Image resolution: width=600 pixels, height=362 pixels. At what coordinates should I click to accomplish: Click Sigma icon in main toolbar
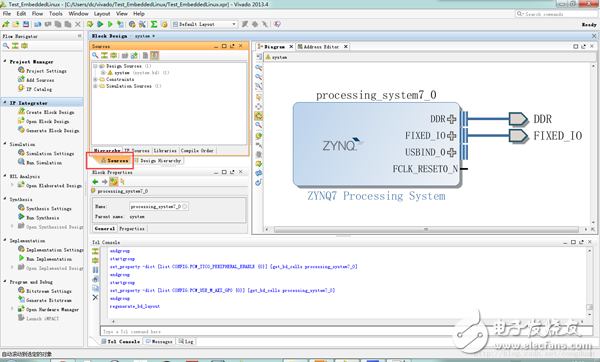tap(154, 24)
